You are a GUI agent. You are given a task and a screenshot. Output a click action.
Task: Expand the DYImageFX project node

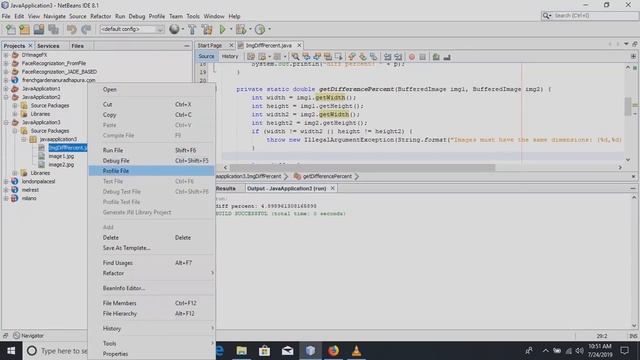6,55
